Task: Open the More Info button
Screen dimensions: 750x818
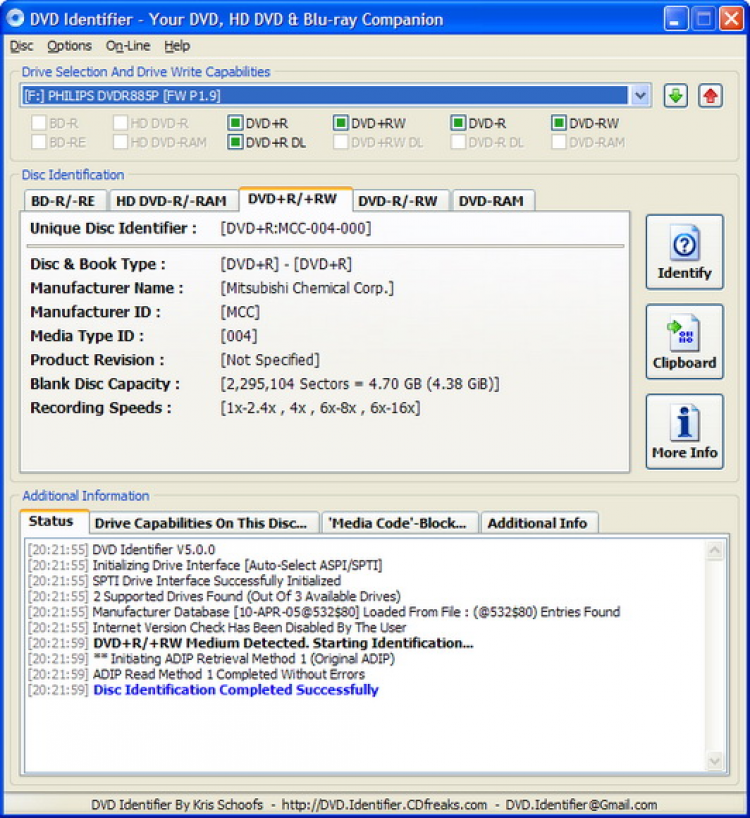Action: pyautogui.click(x=684, y=431)
